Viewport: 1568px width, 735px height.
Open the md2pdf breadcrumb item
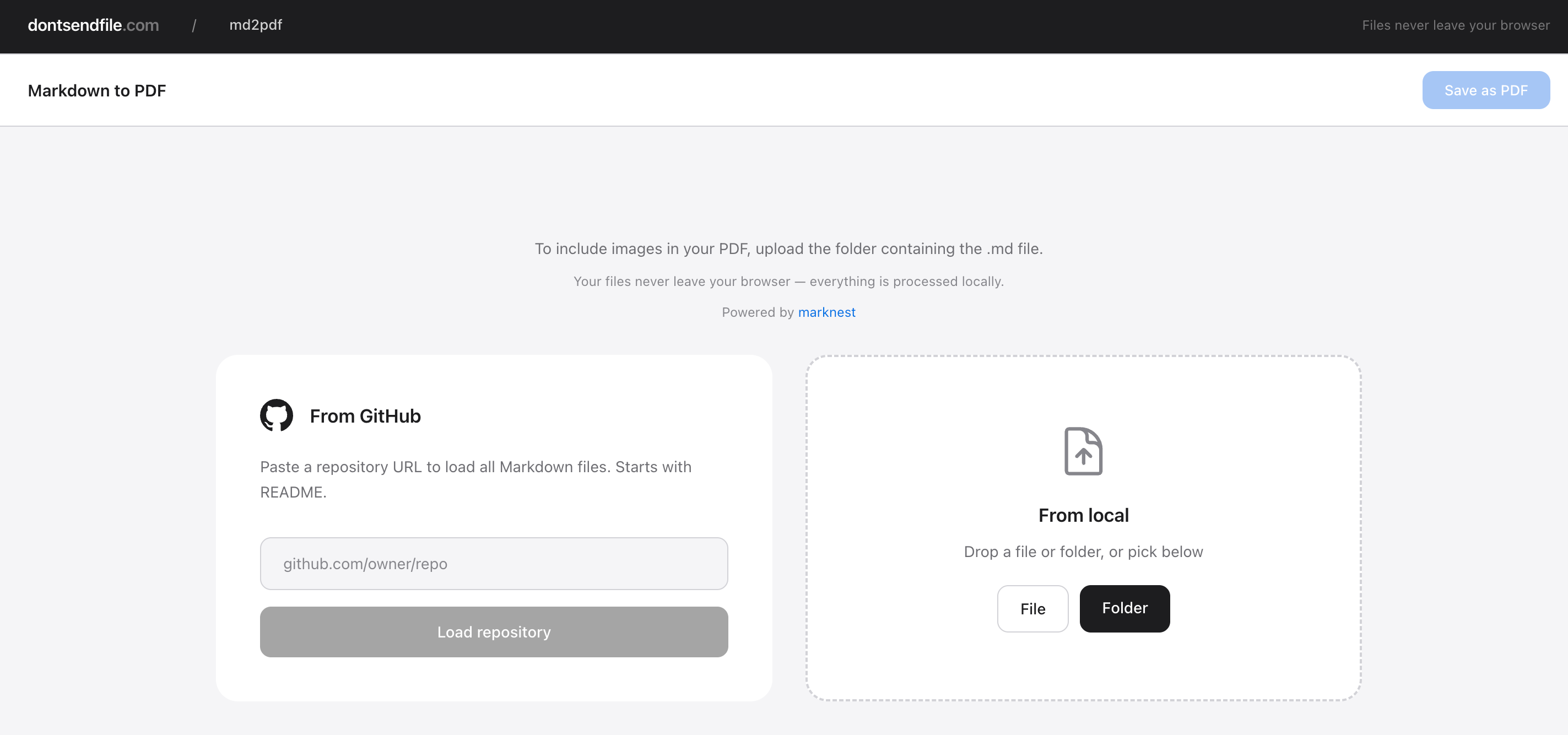pos(256,25)
